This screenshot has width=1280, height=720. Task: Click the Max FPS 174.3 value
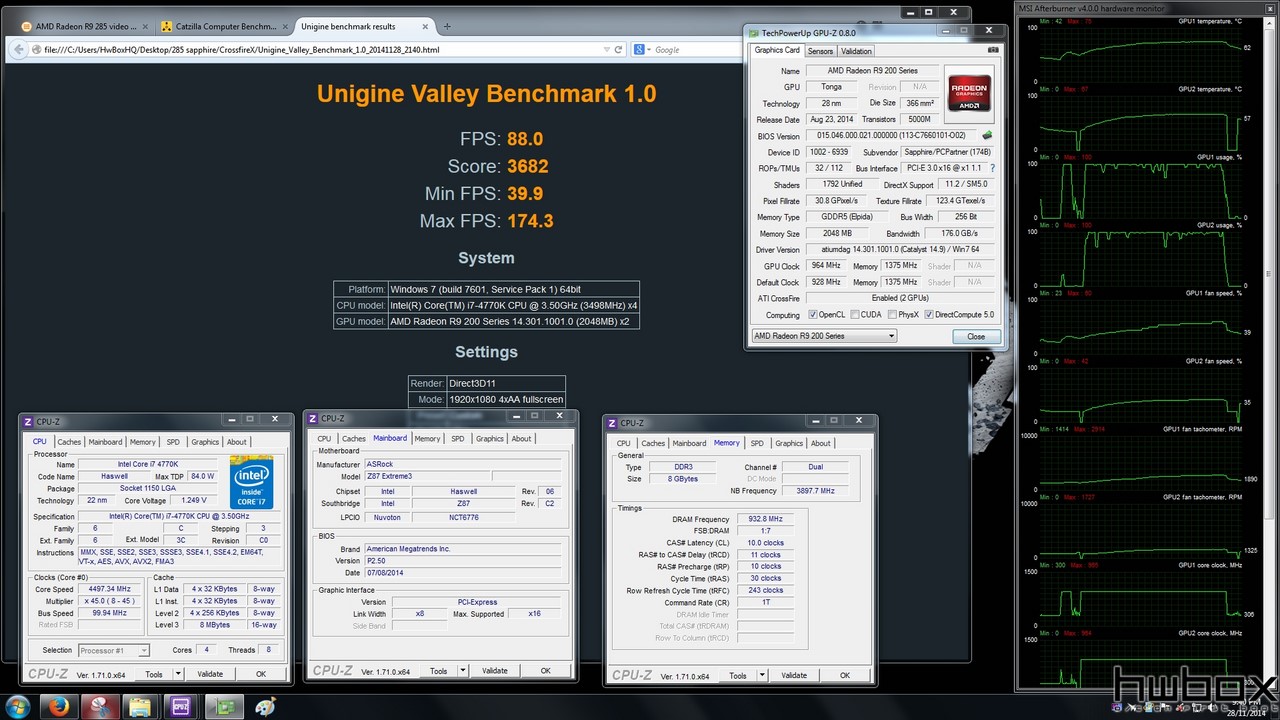pos(530,221)
